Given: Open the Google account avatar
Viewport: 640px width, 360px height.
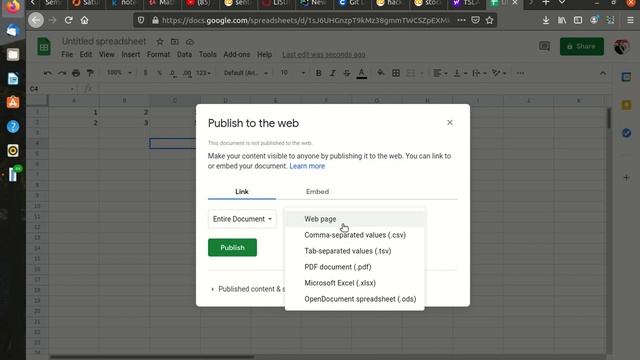Looking at the screenshot, I should pyautogui.click(x=621, y=47).
